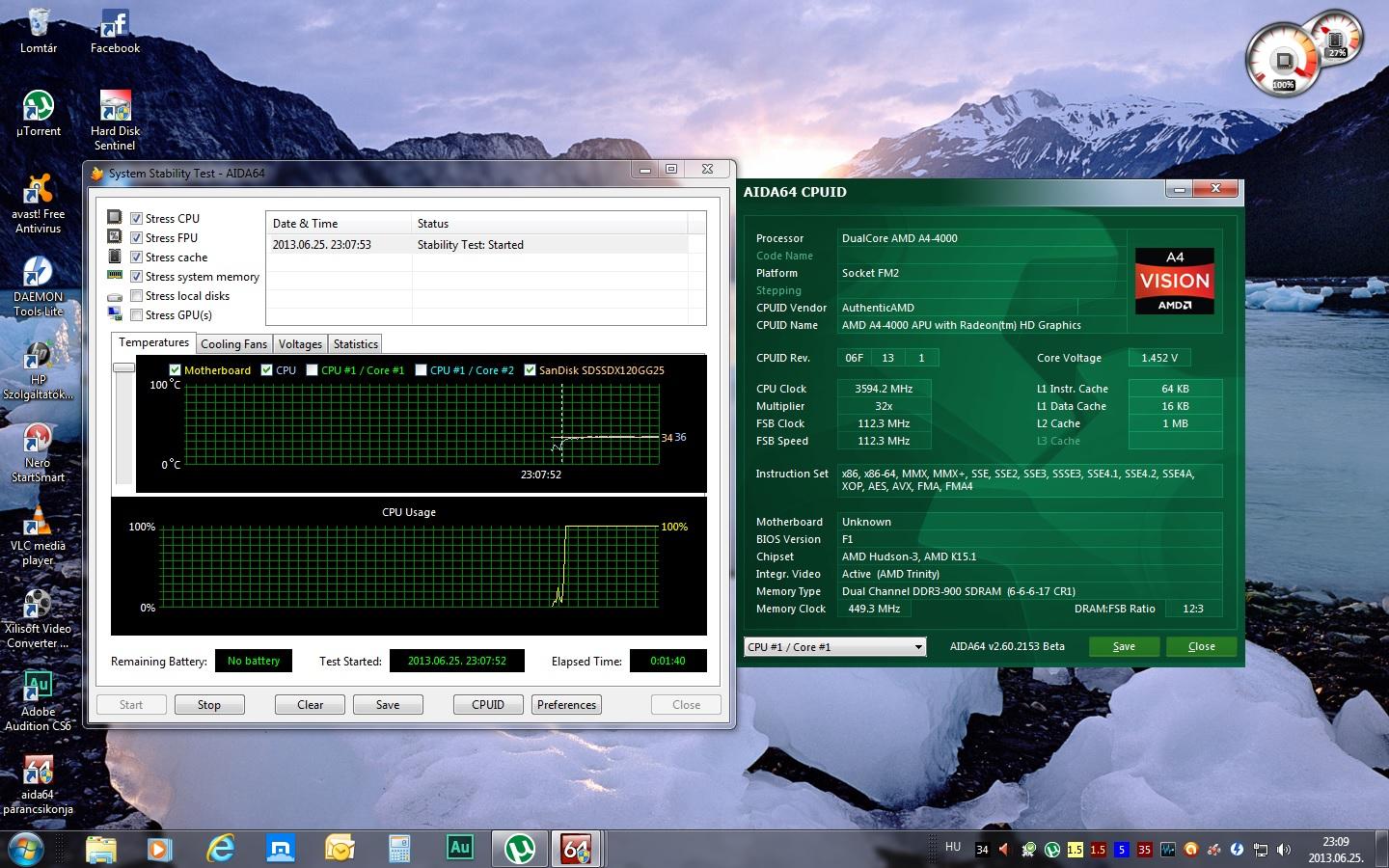Uncheck Stress FPU option
1389x868 pixels.
(136, 238)
